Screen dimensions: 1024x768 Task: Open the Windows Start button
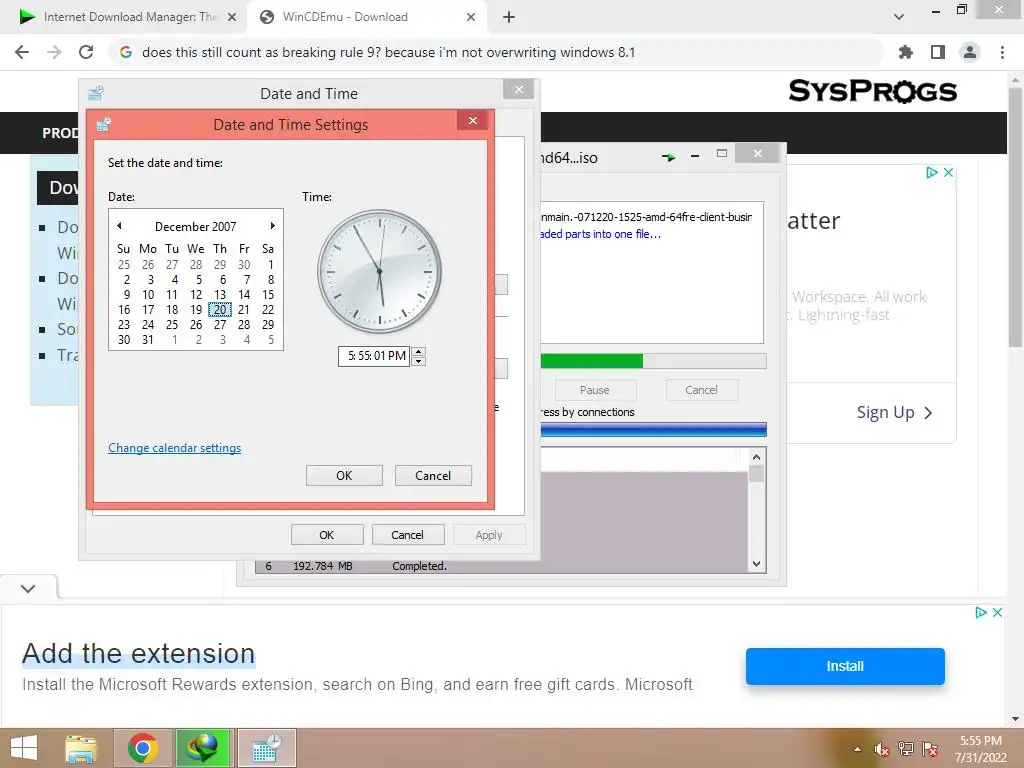[24, 748]
